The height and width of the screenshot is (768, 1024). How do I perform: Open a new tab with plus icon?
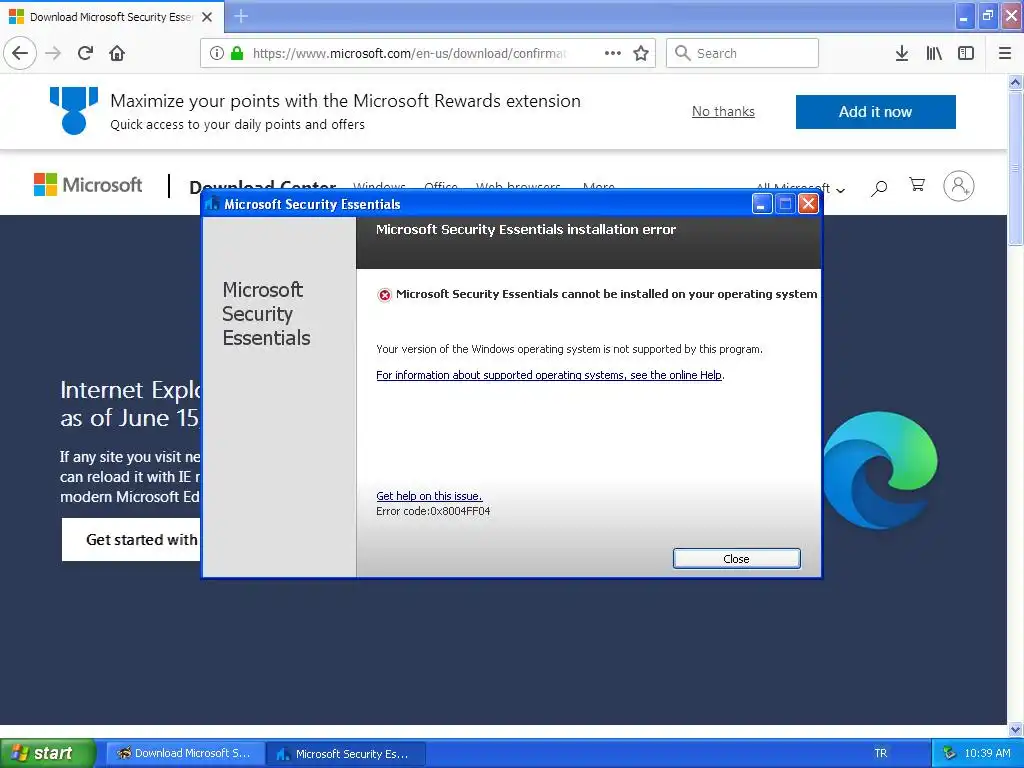point(240,16)
